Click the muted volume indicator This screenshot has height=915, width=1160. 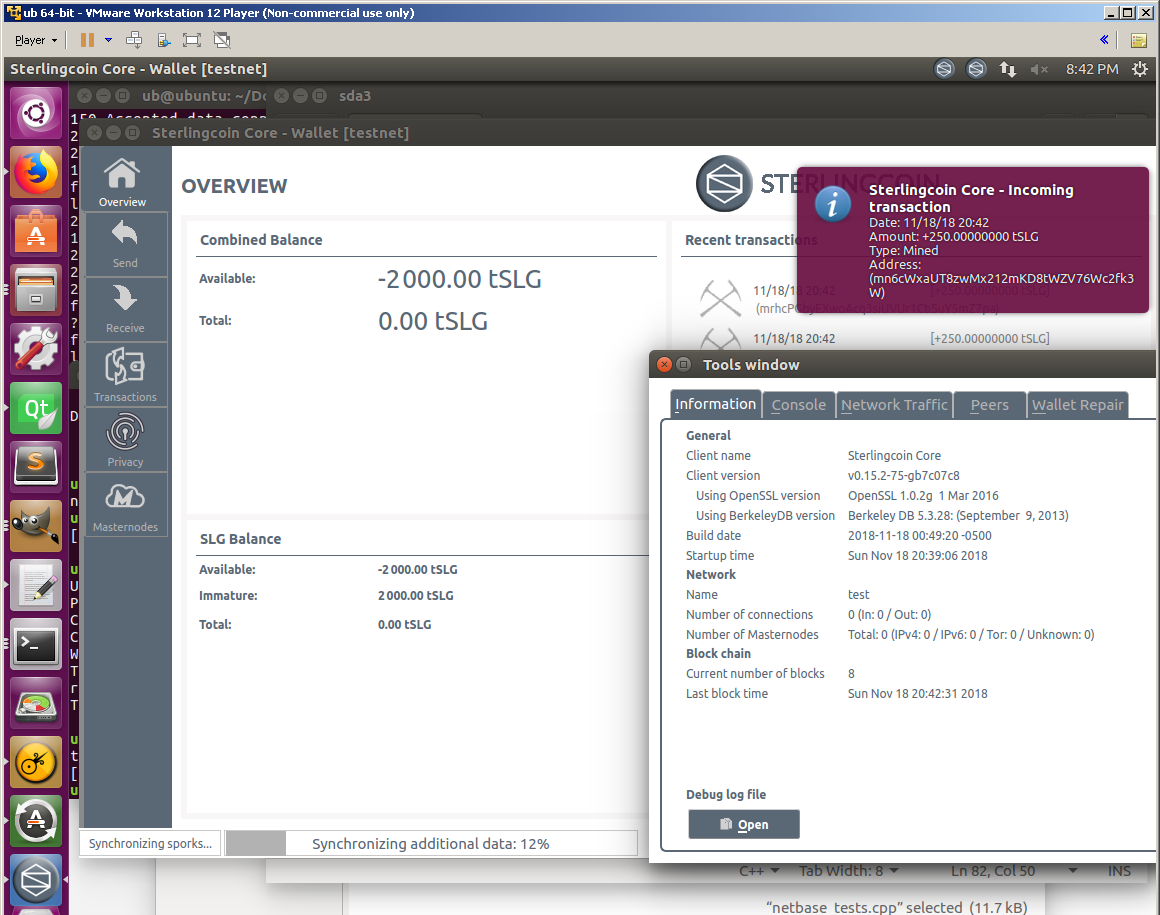click(x=1039, y=69)
